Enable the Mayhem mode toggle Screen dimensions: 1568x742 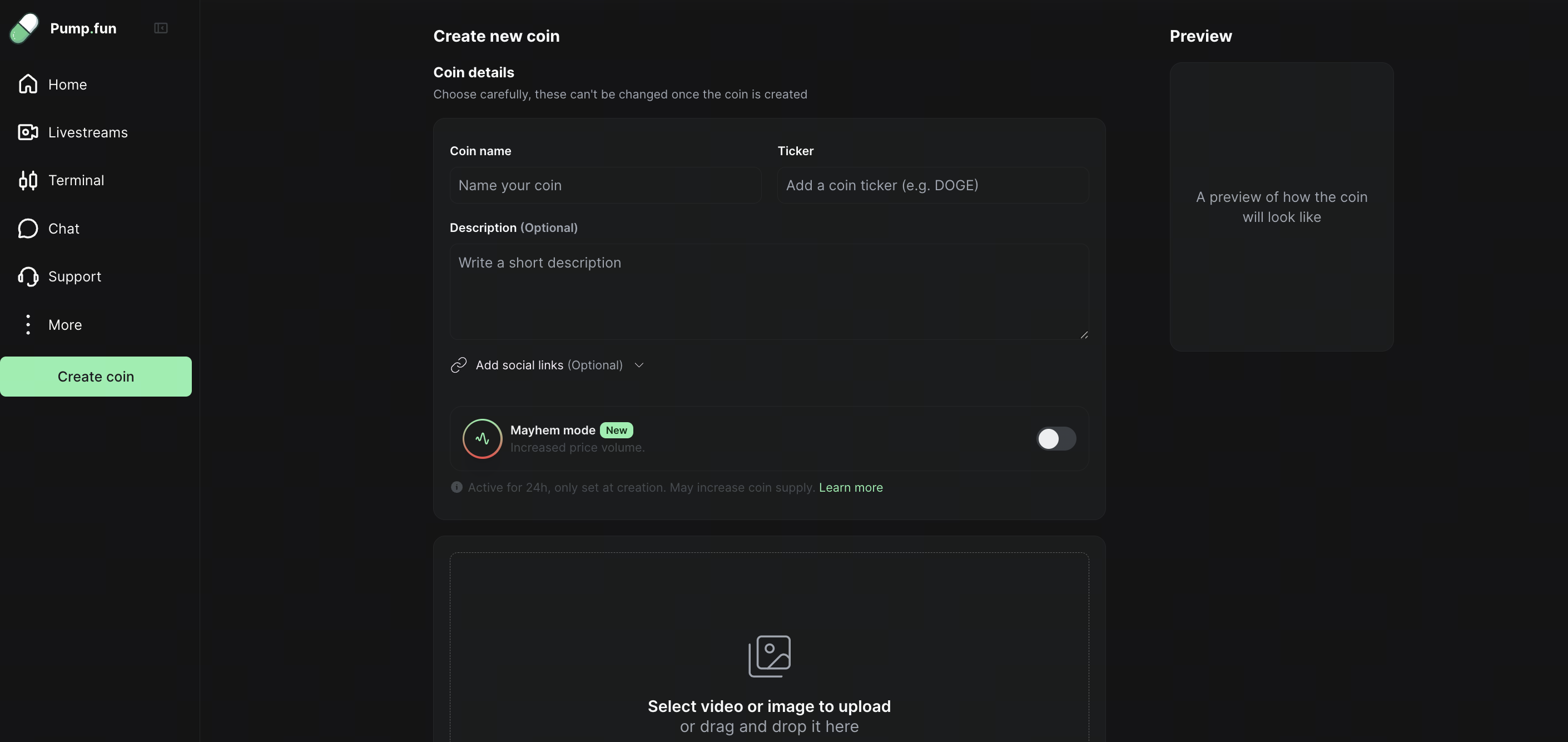pyautogui.click(x=1055, y=438)
